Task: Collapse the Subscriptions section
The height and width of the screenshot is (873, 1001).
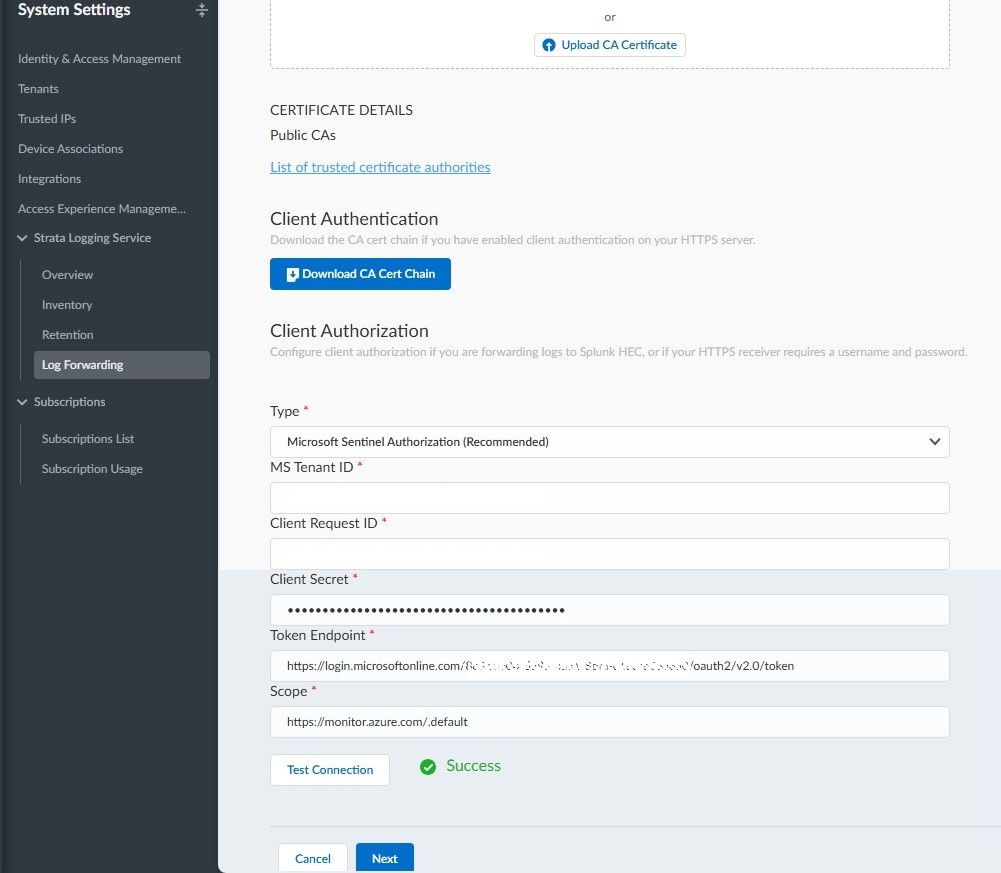Action: tap(22, 402)
